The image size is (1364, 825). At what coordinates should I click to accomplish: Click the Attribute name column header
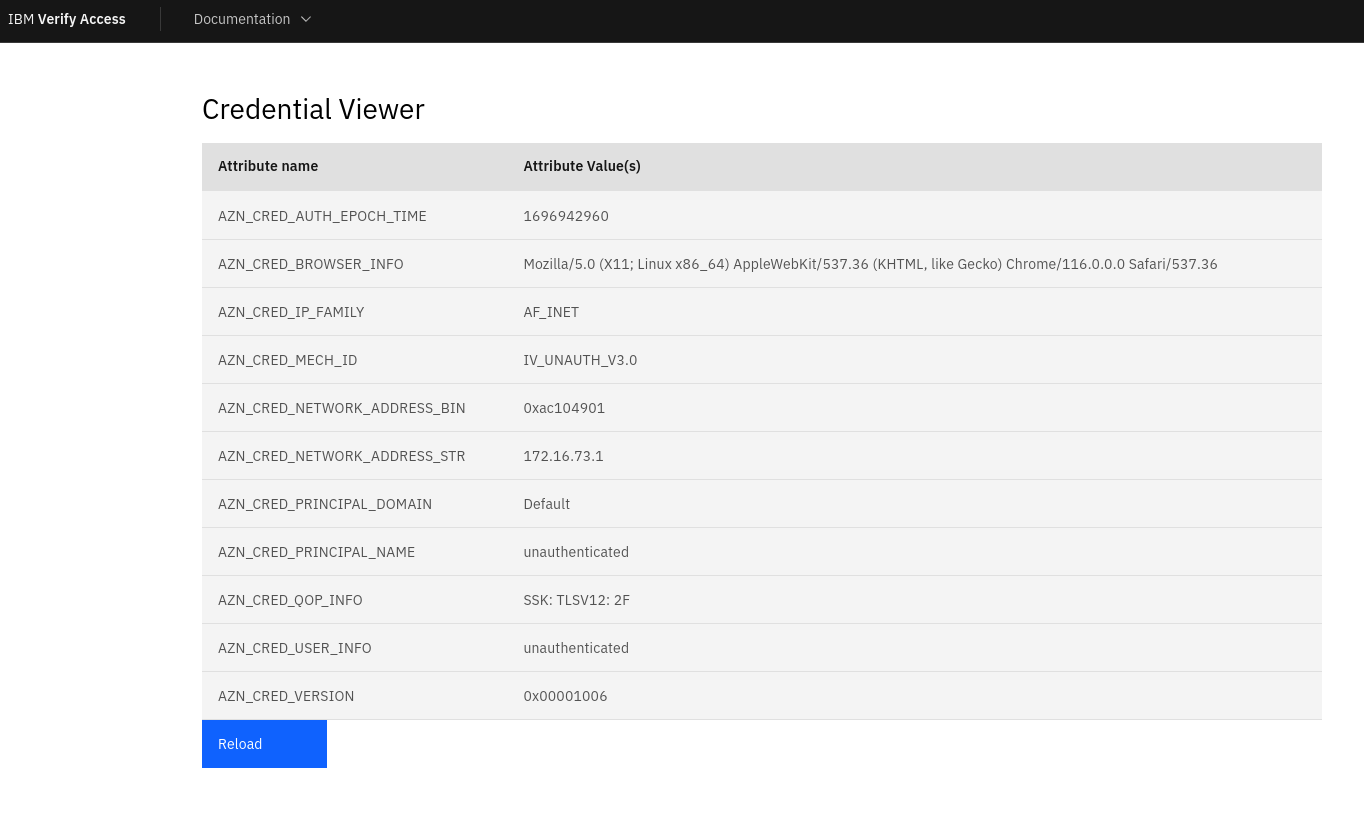point(268,166)
